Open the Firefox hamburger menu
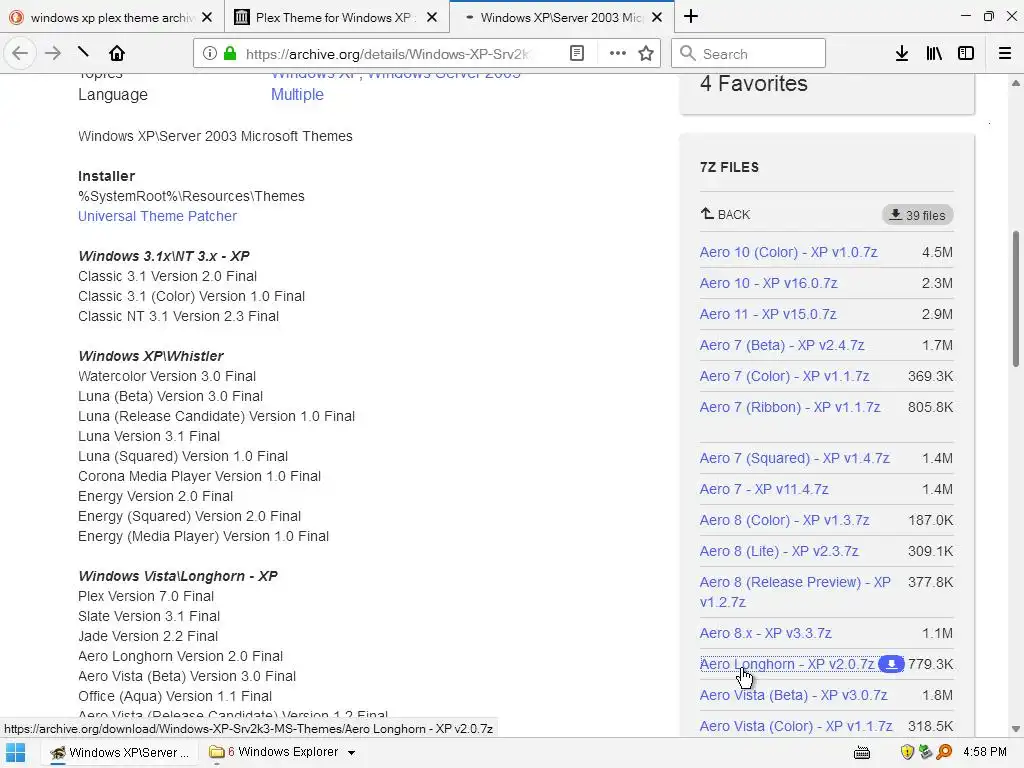 point(1004,53)
